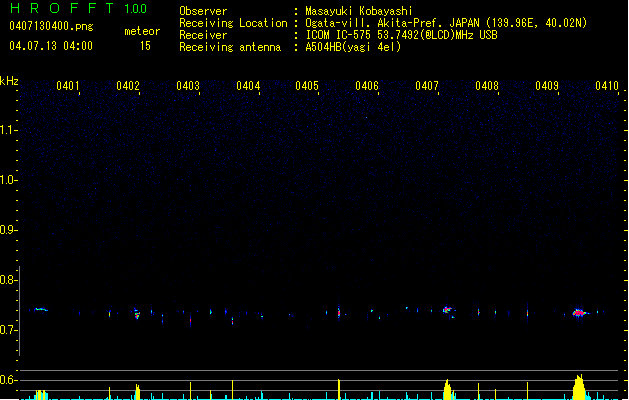Click the 0401 time marker
Viewport: 629px width, 400px height.
click(x=67, y=86)
